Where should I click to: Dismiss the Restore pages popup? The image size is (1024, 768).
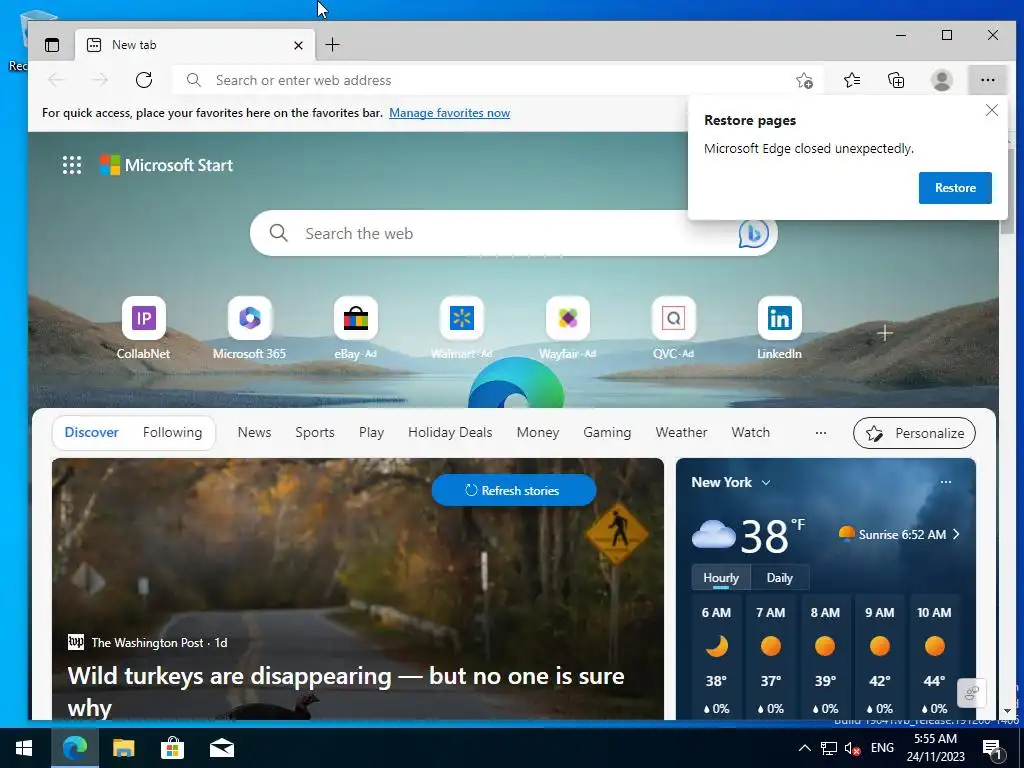991,110
